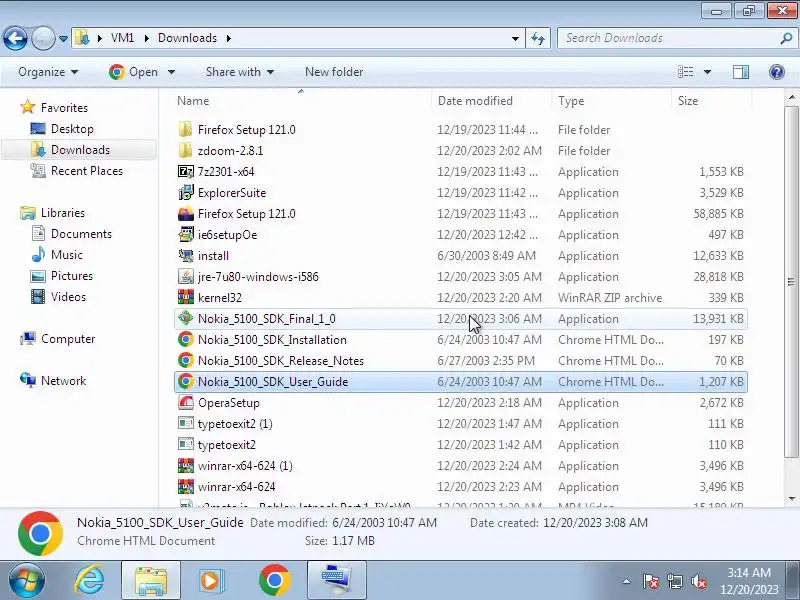Click the search magnifier icon
This screenshot has width=800, height=600.
click(786, 38)
